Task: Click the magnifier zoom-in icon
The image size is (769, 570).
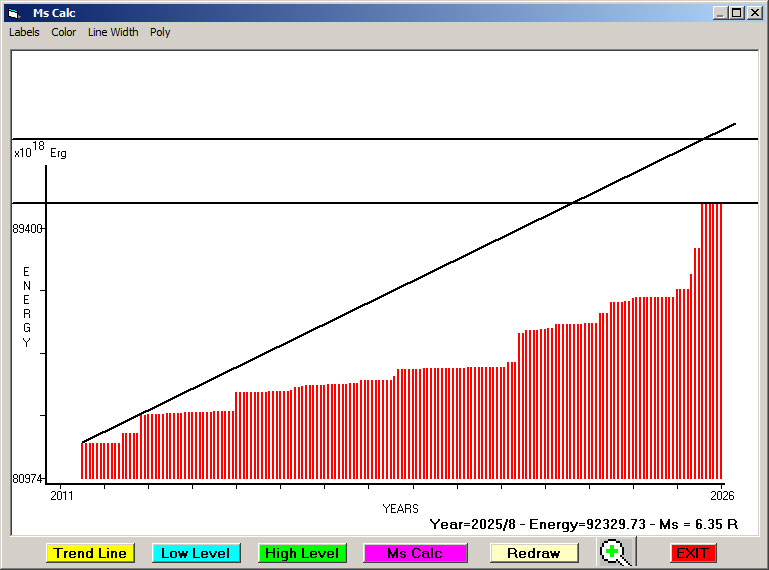Action: point(616,552)
